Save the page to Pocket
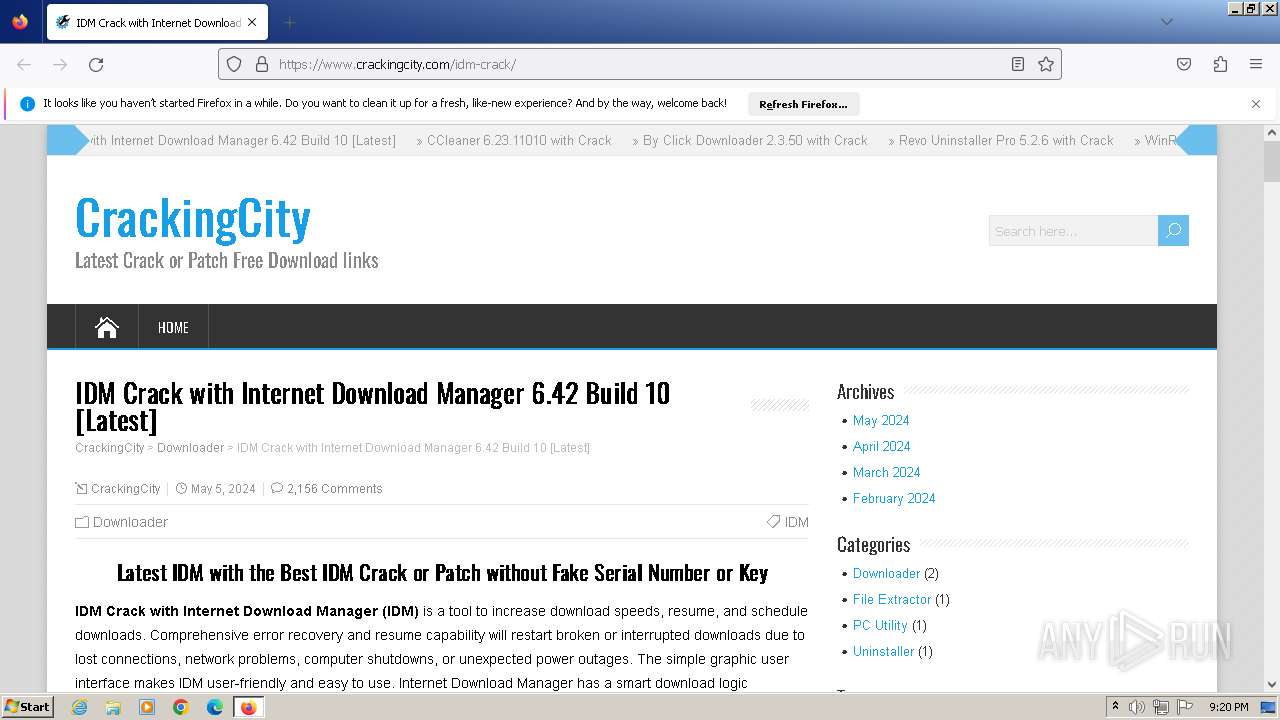The width and height of the screenshot is (1280, 720). pyautogui.click(x=1184, y=64)
